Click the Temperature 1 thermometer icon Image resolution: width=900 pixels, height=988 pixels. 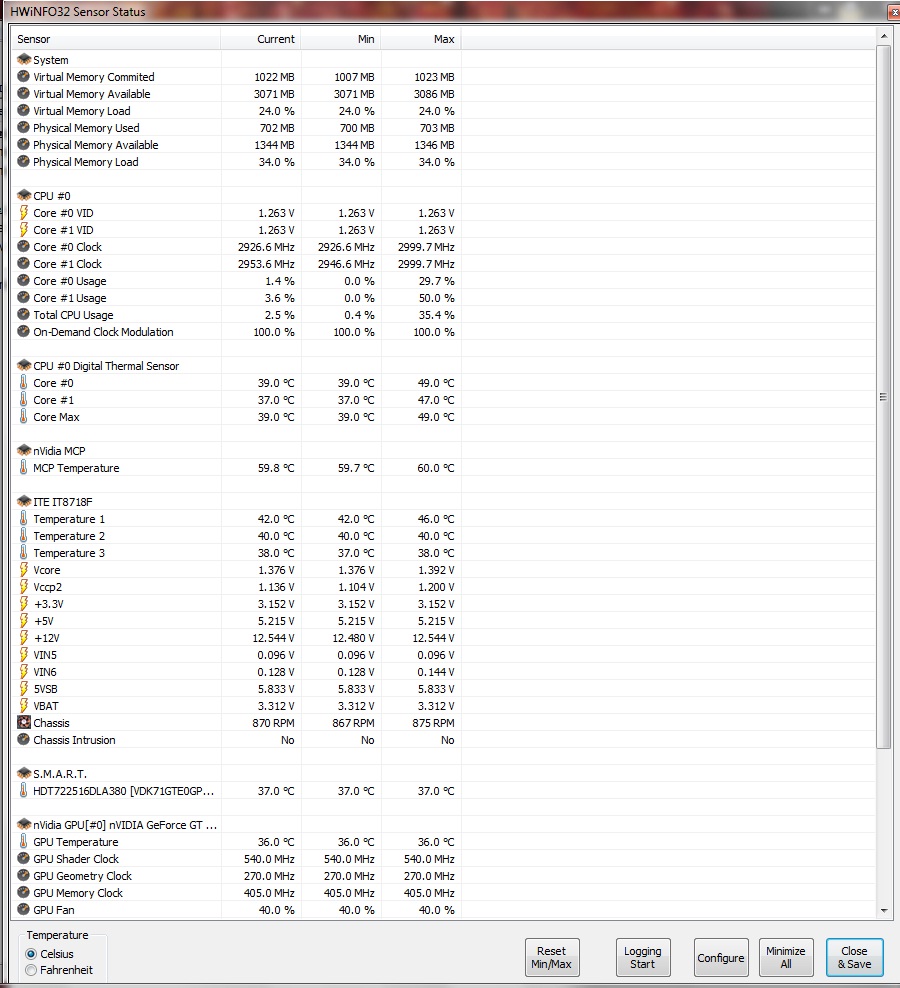[23, 519]
